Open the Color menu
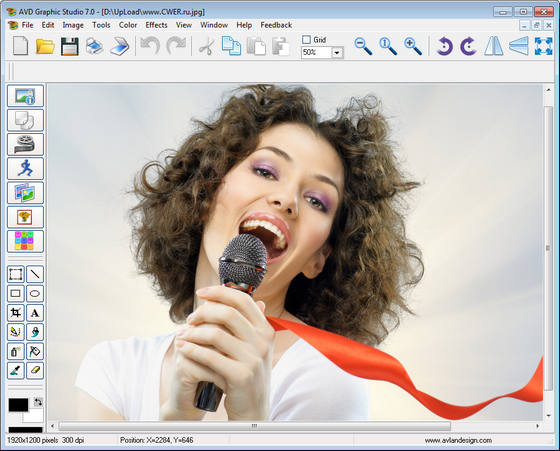The image size is (560, 451). pos(128,25)
